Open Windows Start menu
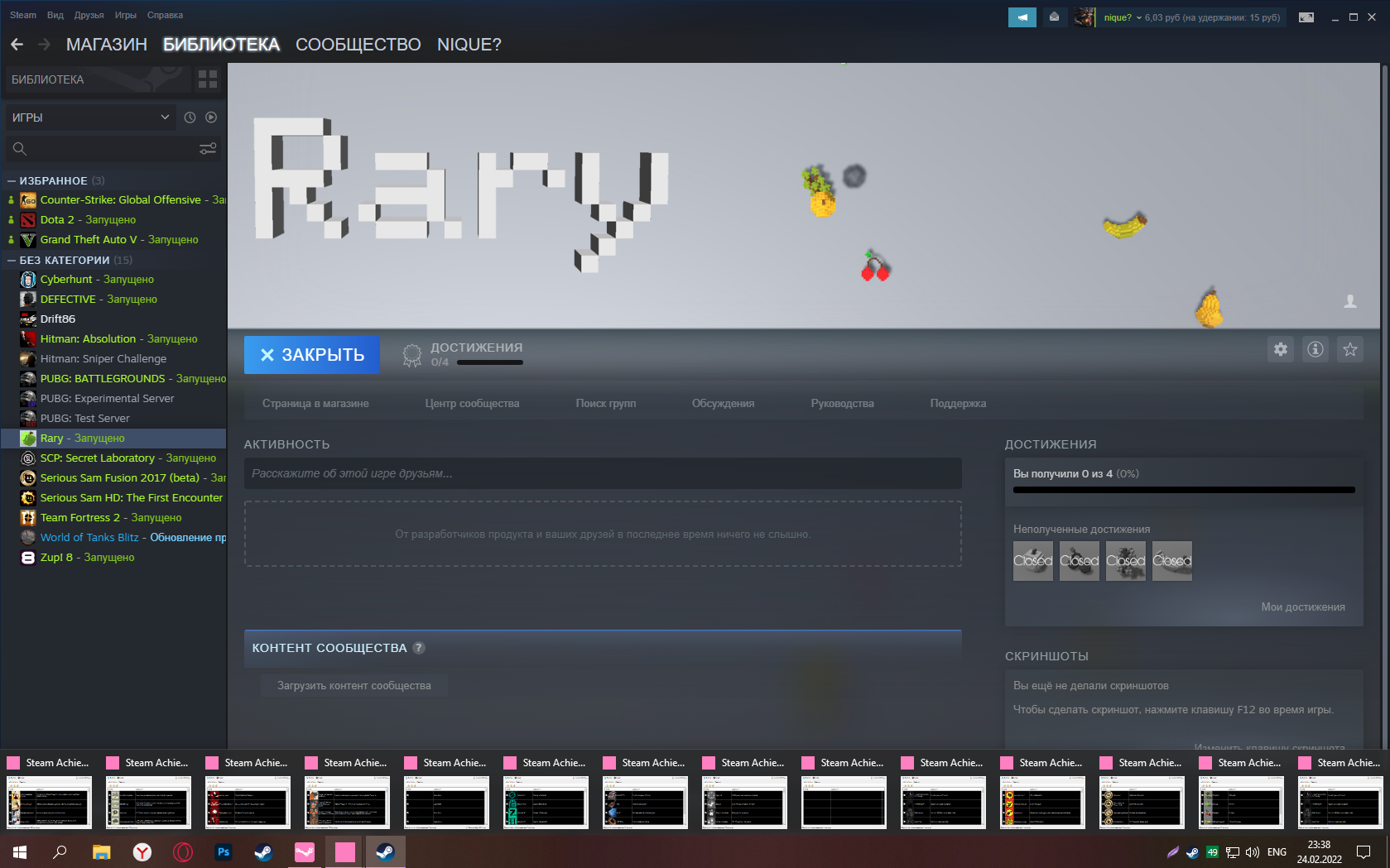Screen dimensions: 1390x868 pos(20,851)
